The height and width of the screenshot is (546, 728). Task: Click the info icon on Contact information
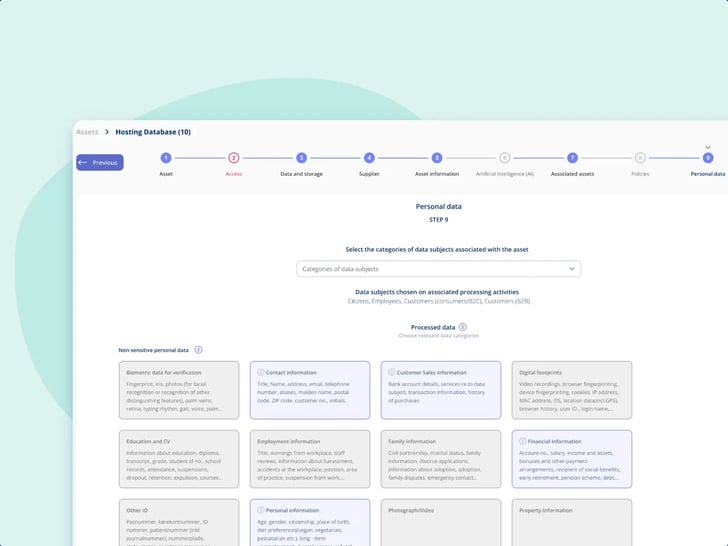tap(261, 372)
